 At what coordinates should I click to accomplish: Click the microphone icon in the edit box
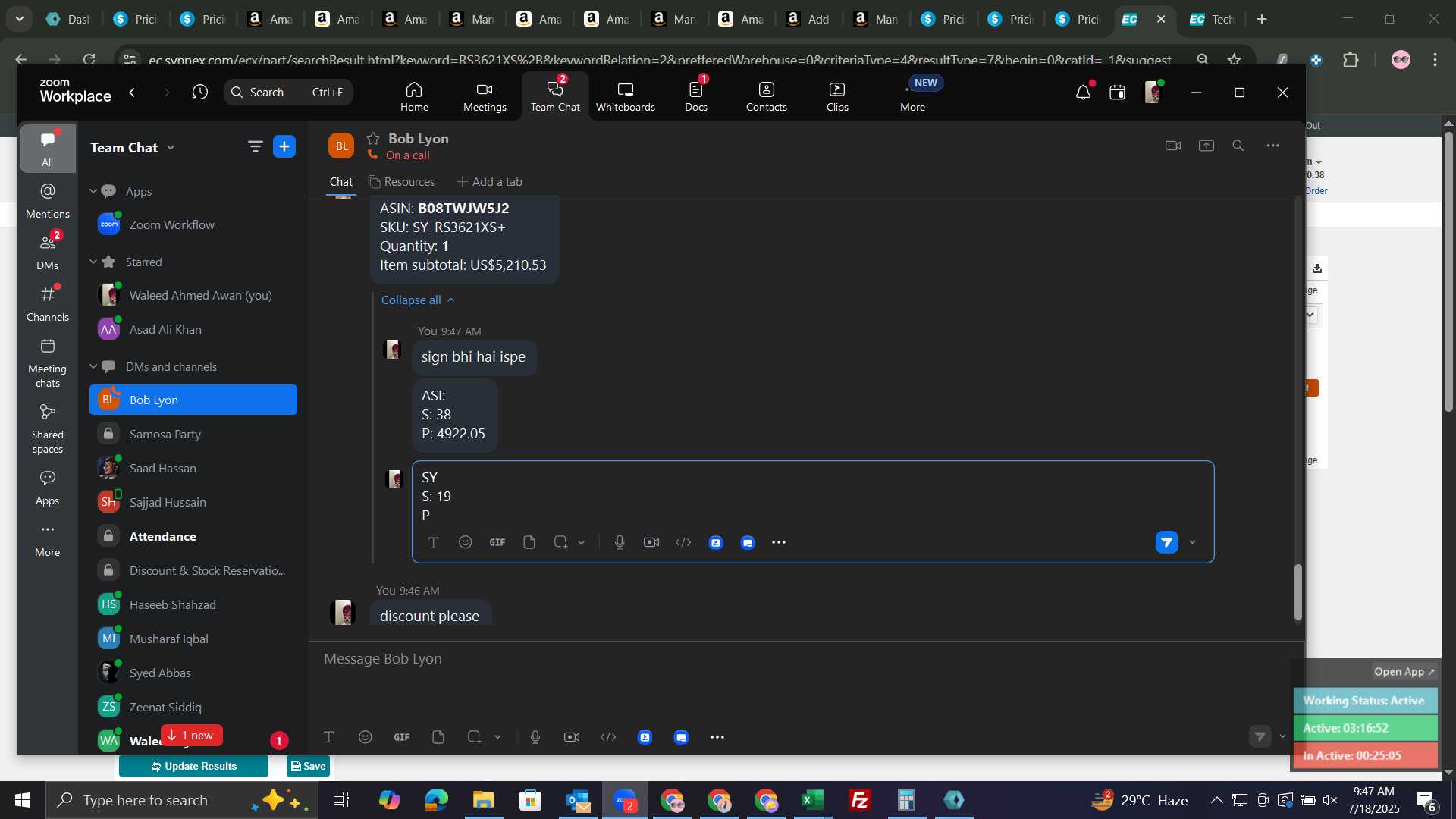pyautogui.click(x=619, y=542)
